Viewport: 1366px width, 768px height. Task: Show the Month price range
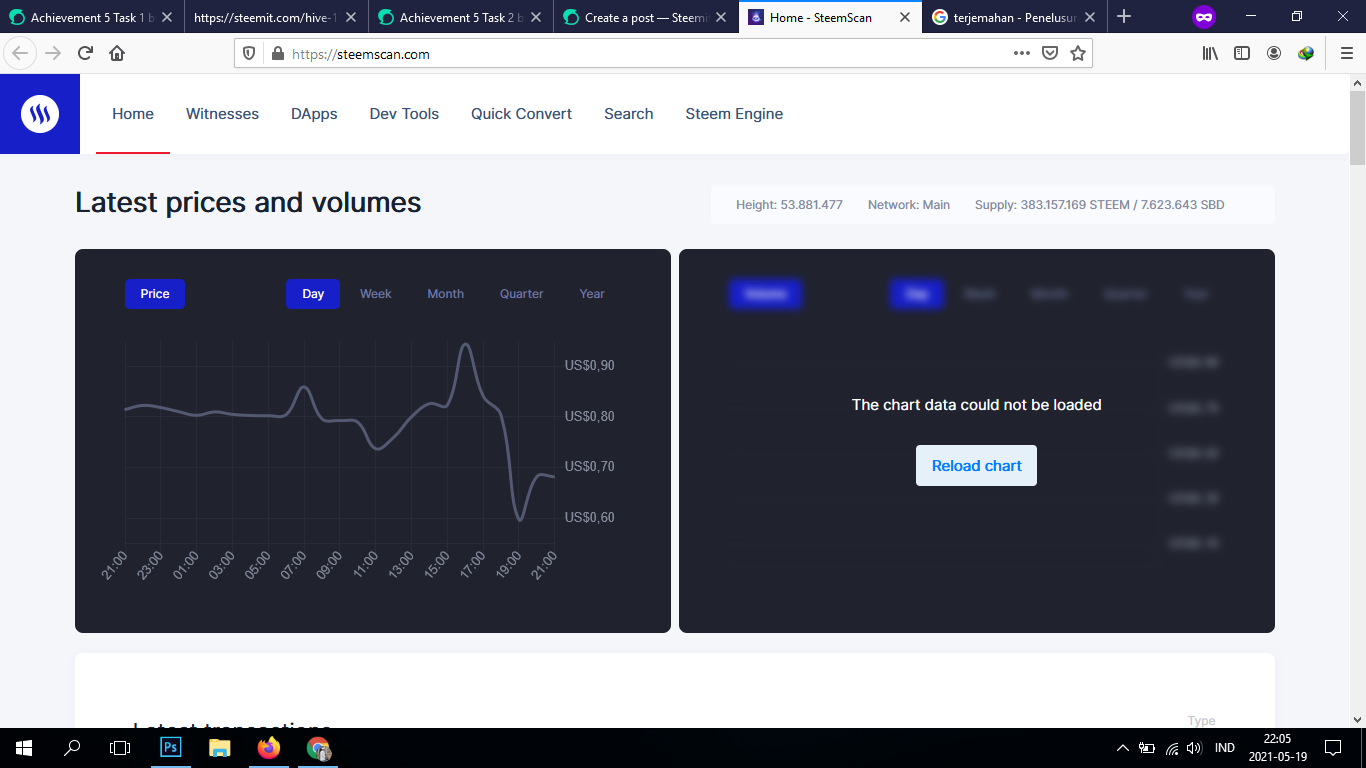coord(445,294)
